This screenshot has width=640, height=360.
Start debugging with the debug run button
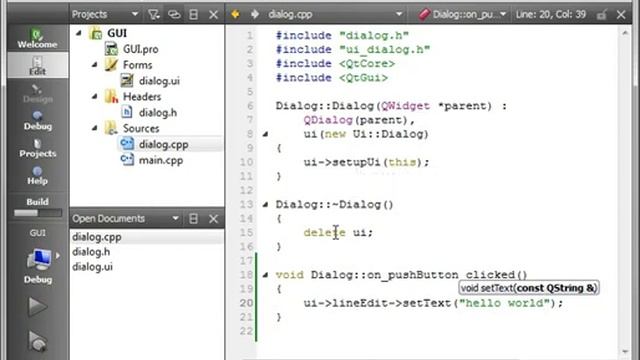tap(37, 341)
